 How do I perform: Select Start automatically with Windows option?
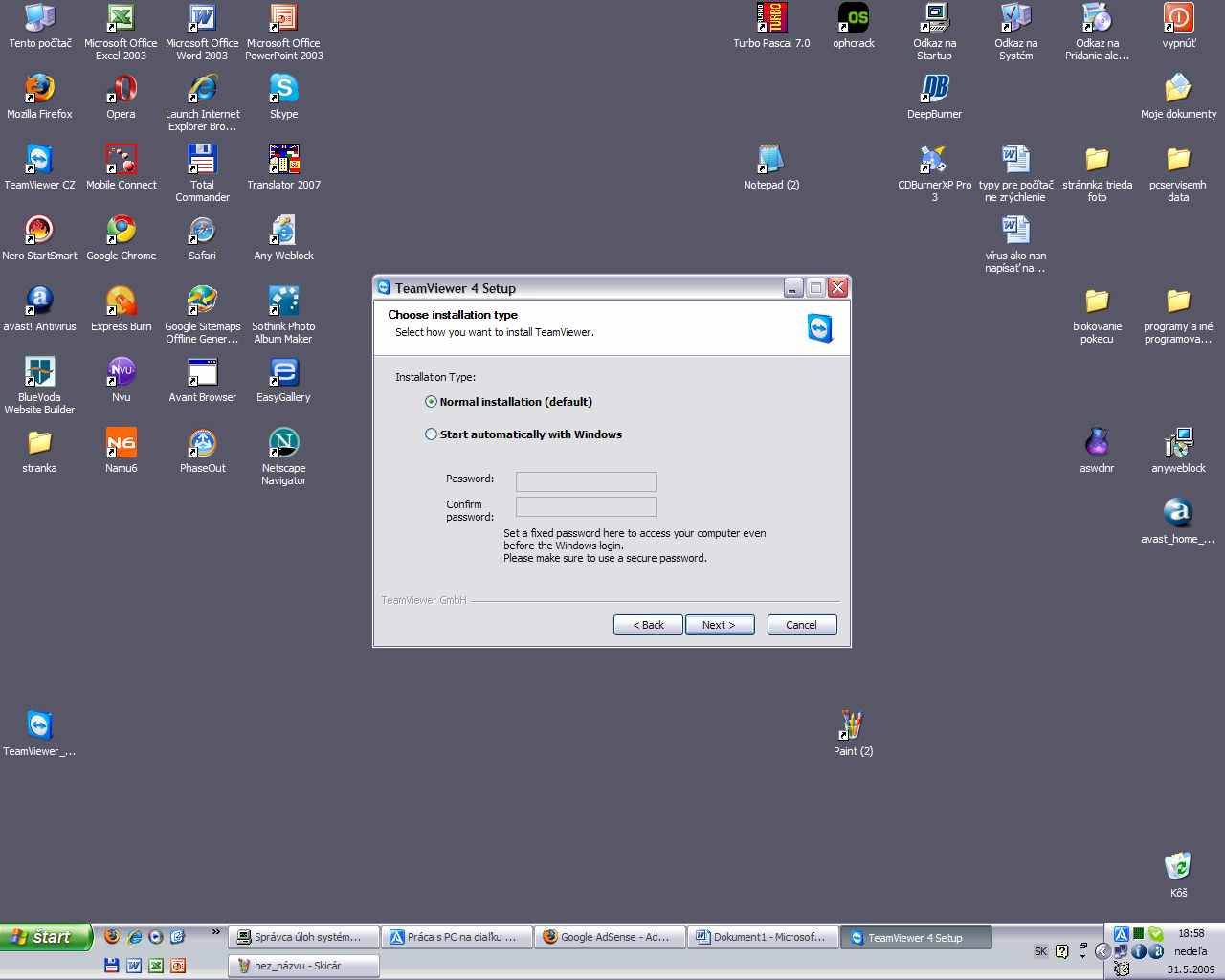pos(431,434)
